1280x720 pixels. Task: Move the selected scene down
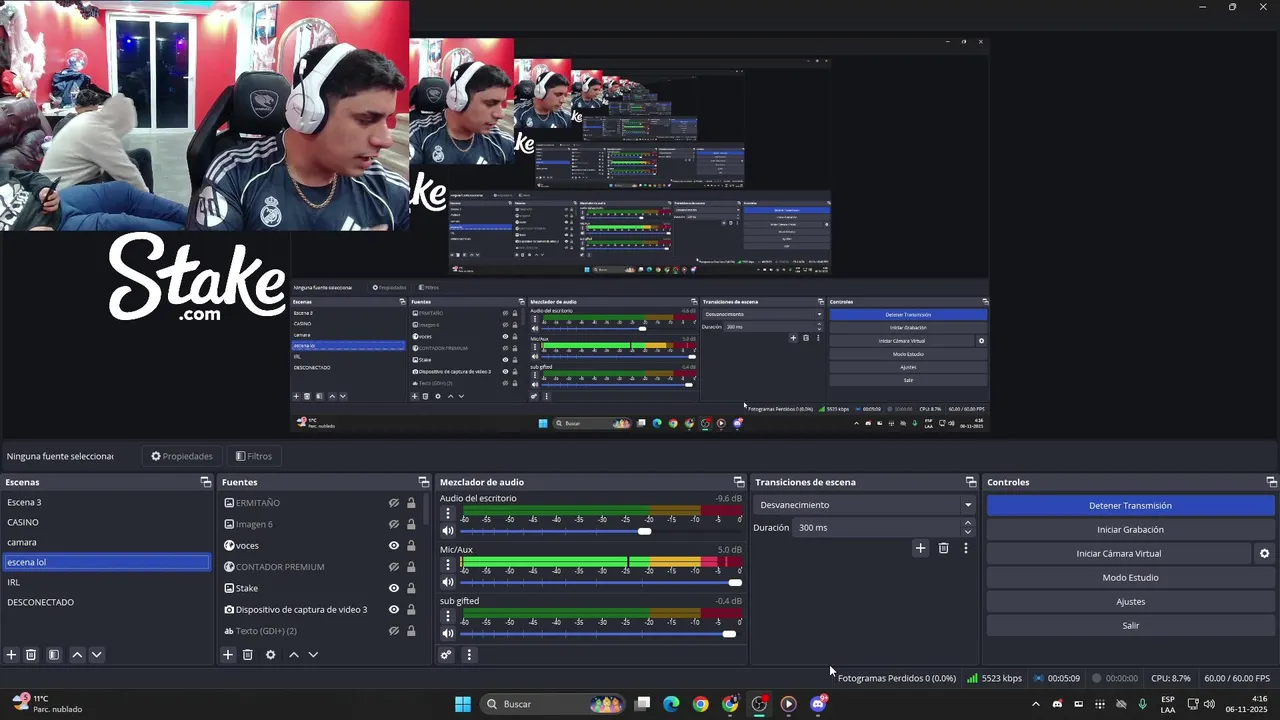(x=97, y=655)
